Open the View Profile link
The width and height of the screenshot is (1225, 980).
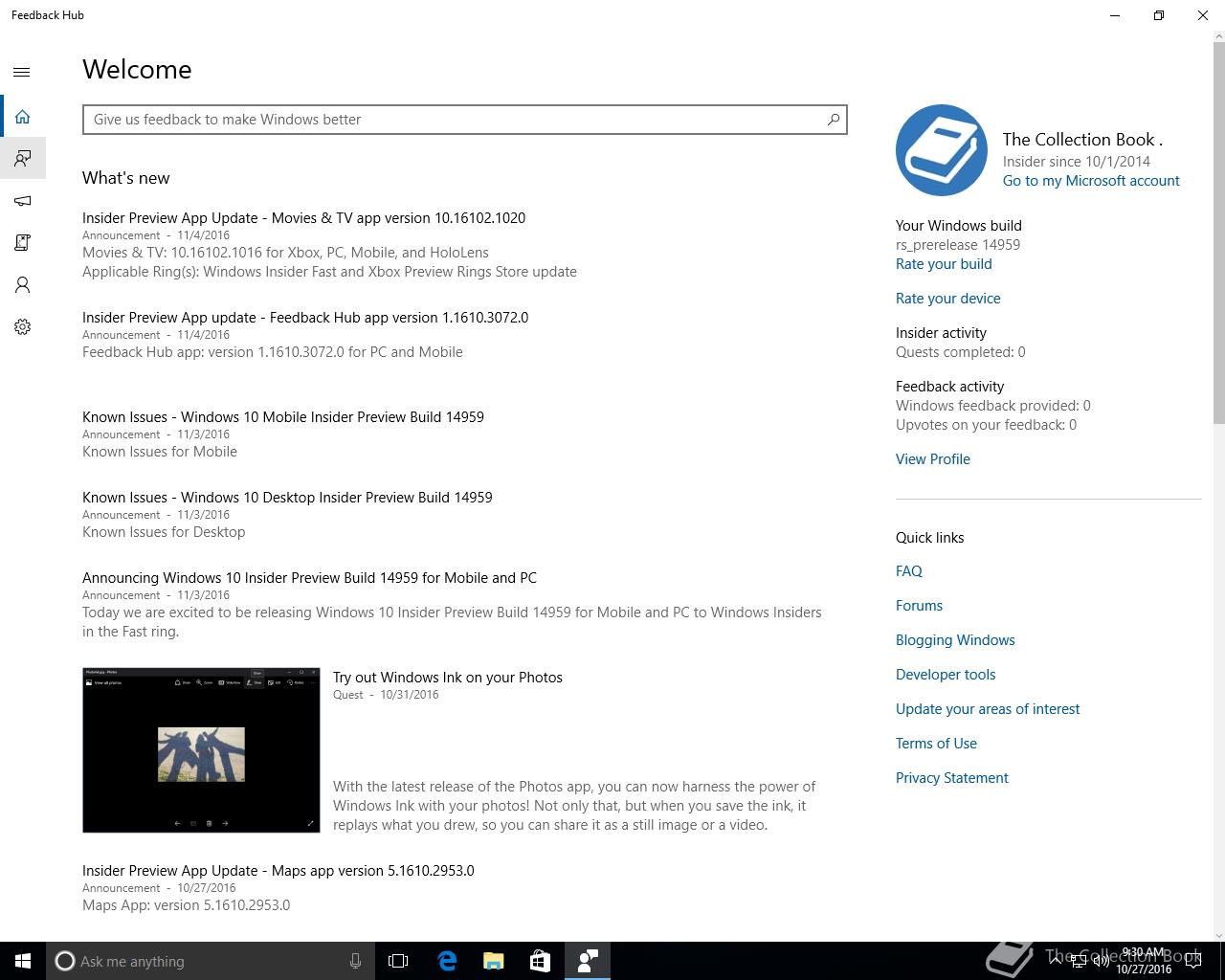933,459
